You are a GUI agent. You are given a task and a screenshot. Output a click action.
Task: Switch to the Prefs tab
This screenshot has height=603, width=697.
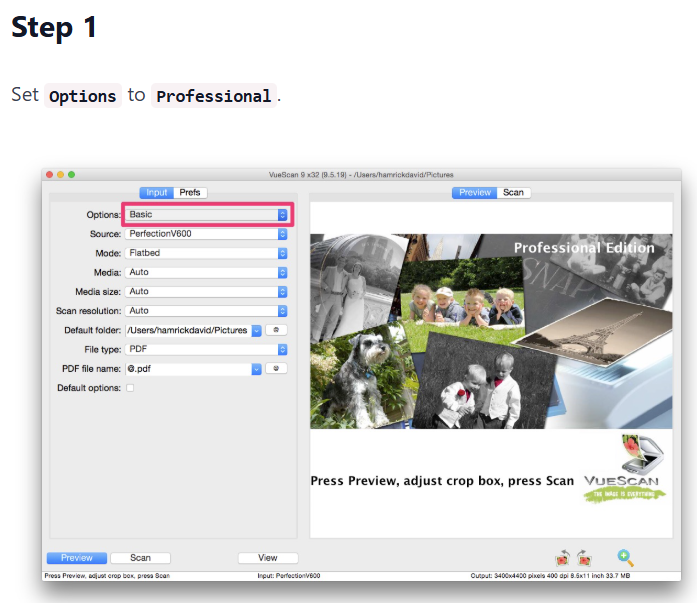(x=190, y=192)
